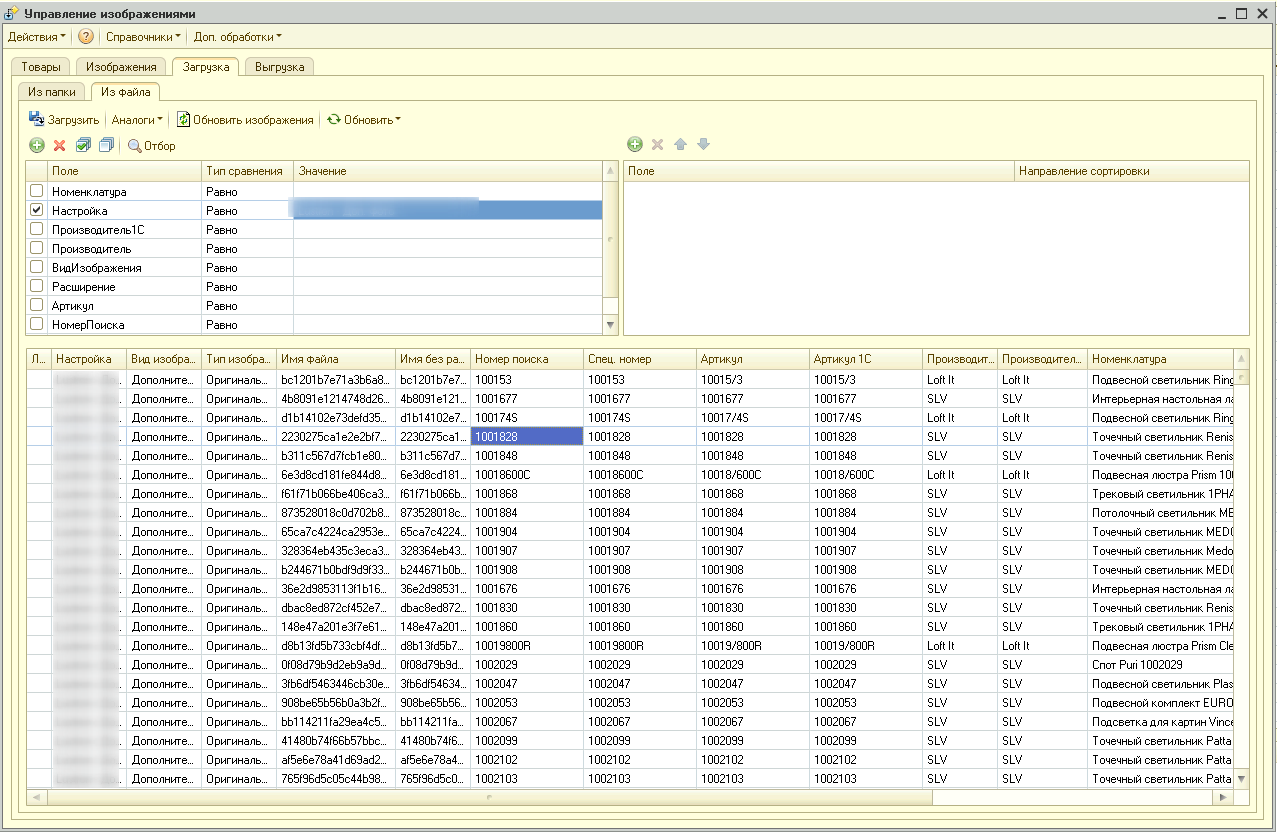Viewport: 1277px width, 834px height.
Task: Click the Отбор filter button
Action: 151,146
